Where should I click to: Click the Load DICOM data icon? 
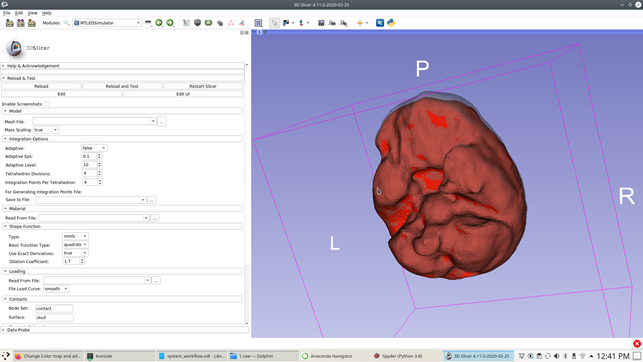click(21, 23)
